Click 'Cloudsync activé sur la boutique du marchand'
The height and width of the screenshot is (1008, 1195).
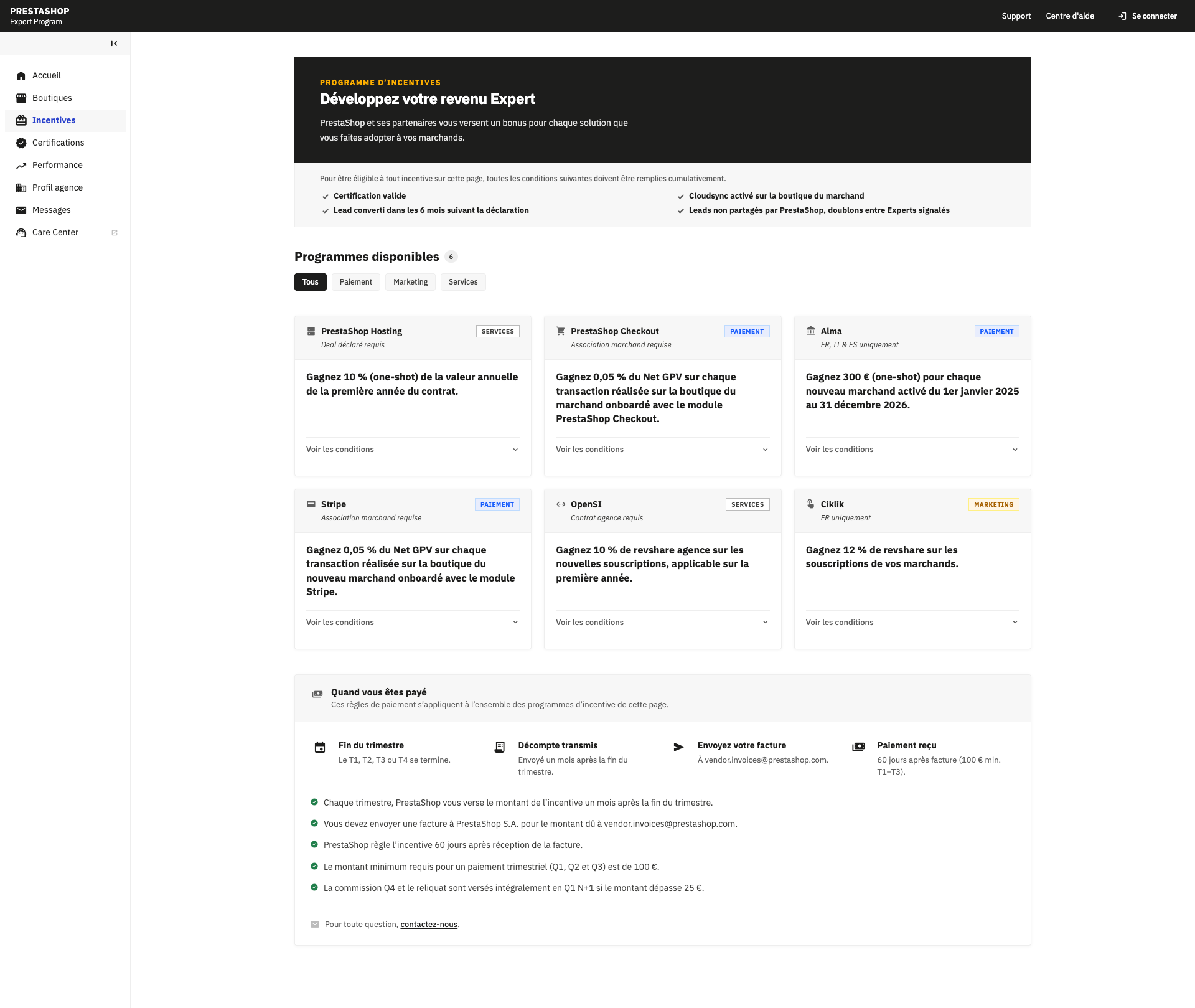click(776, 196)
